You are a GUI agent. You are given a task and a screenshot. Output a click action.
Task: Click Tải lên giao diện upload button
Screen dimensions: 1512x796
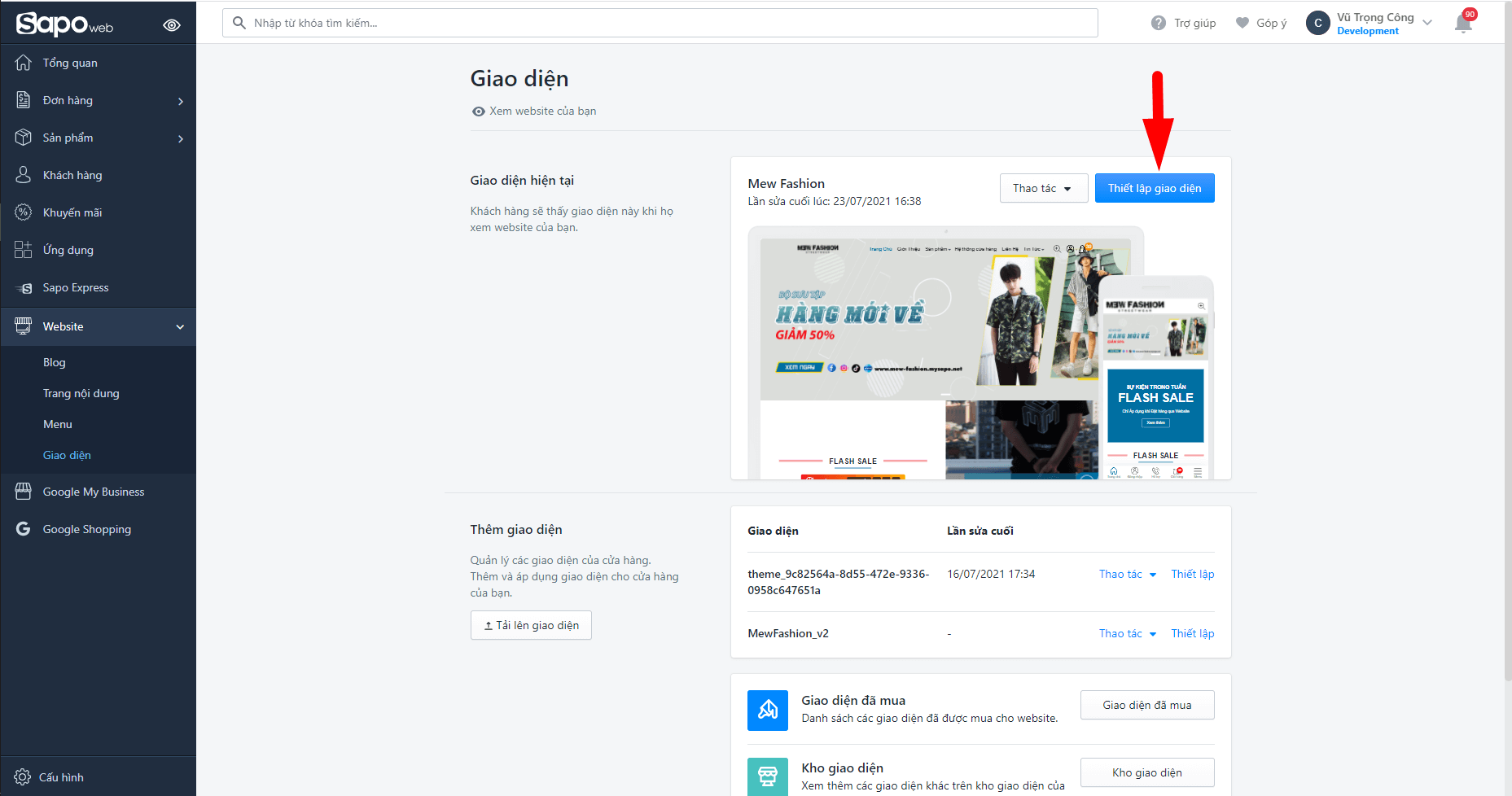point(531,625)
